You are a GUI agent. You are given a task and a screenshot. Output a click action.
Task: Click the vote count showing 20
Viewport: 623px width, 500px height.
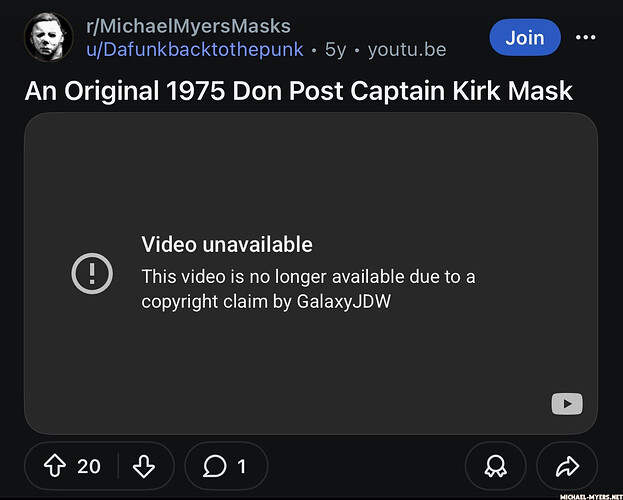point(89,466)
